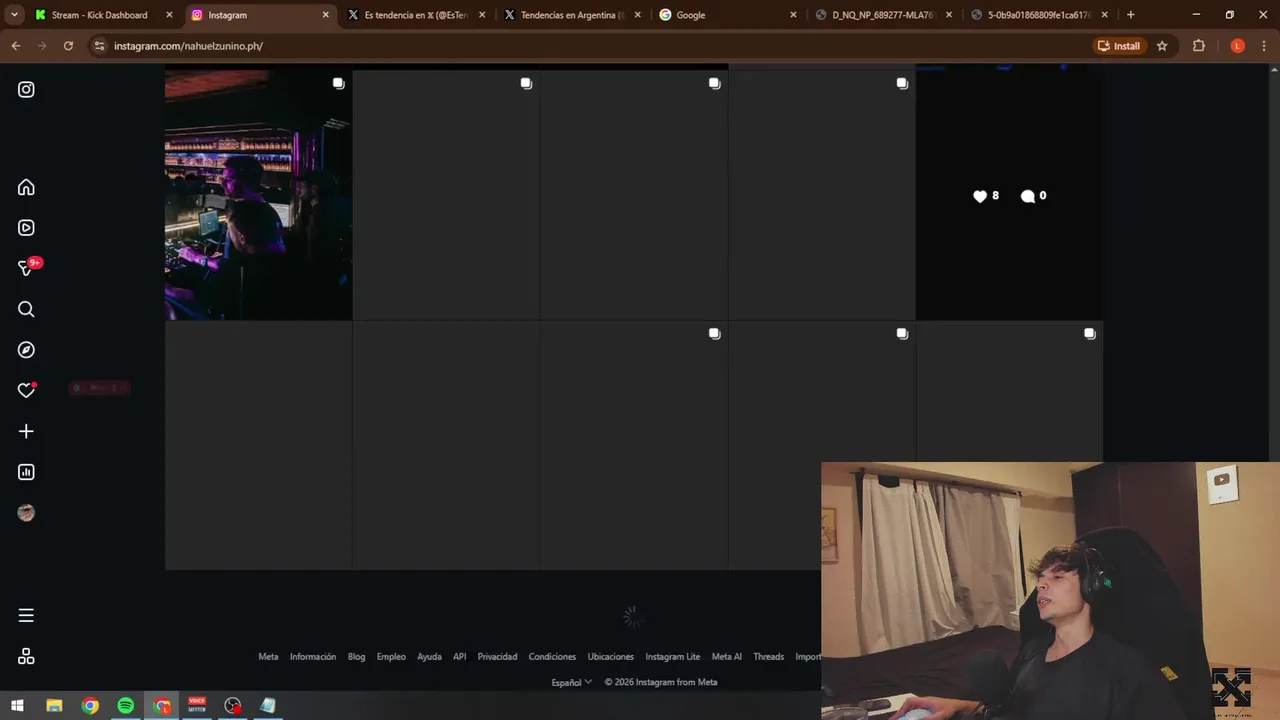
Task: Open the More hamburger menu
Action: 26,615
